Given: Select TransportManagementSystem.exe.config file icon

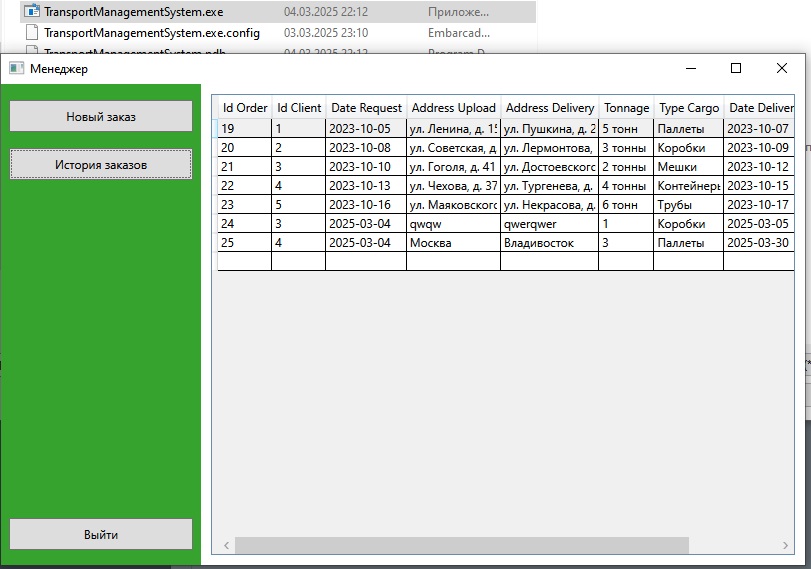Looking at the screenshot, I should click(32, 33).
